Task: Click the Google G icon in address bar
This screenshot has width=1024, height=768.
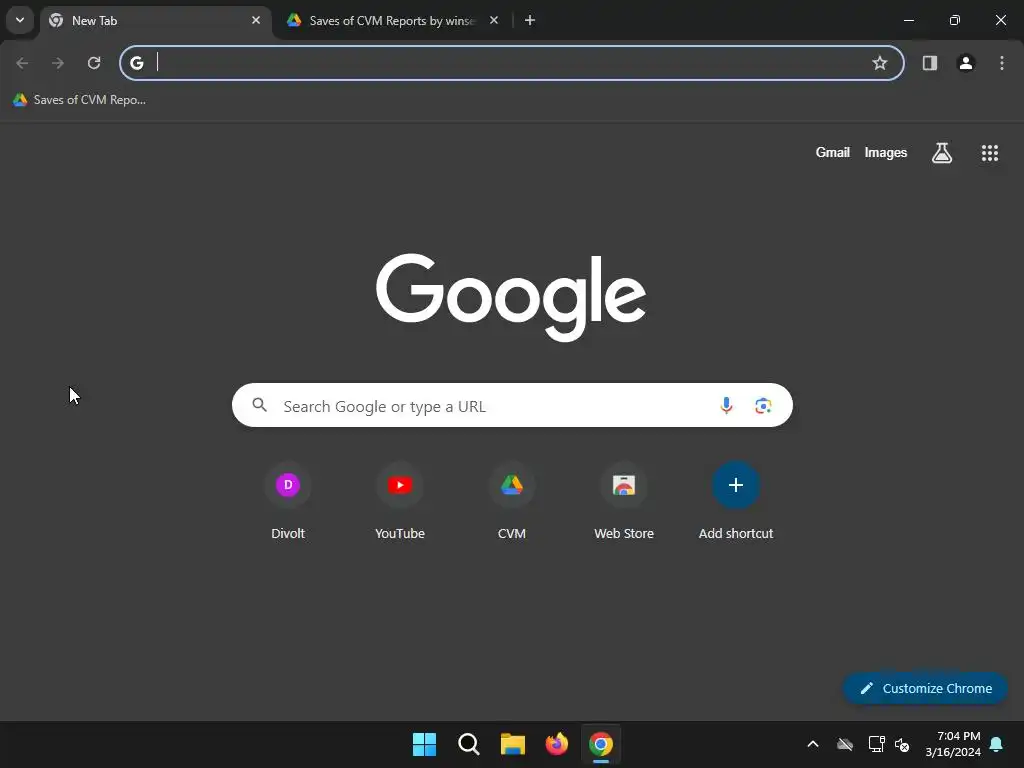Action: 136,63
